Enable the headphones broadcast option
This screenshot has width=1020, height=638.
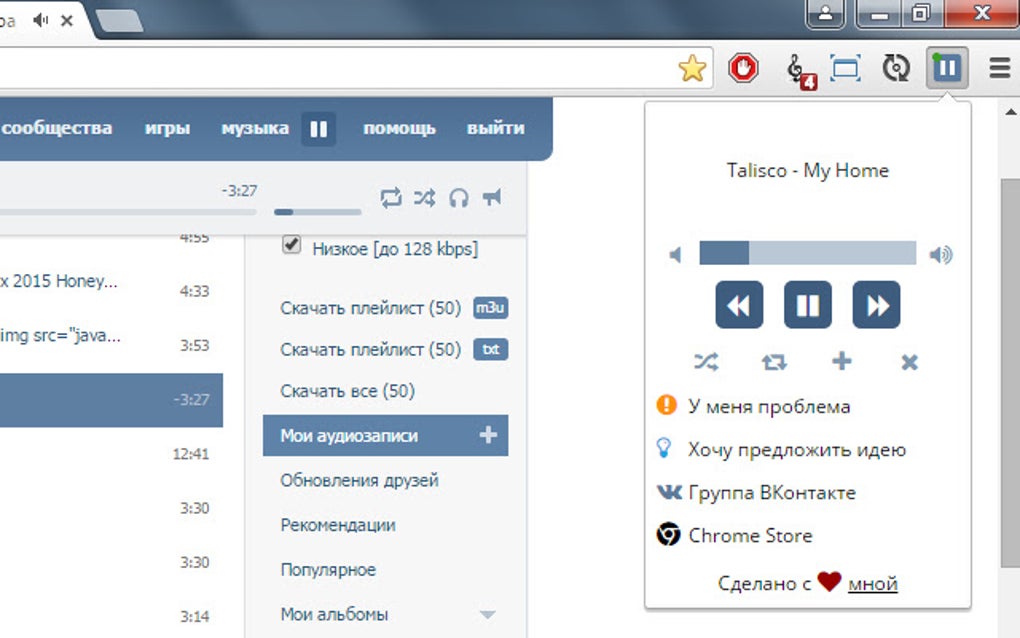click(459, 198)
